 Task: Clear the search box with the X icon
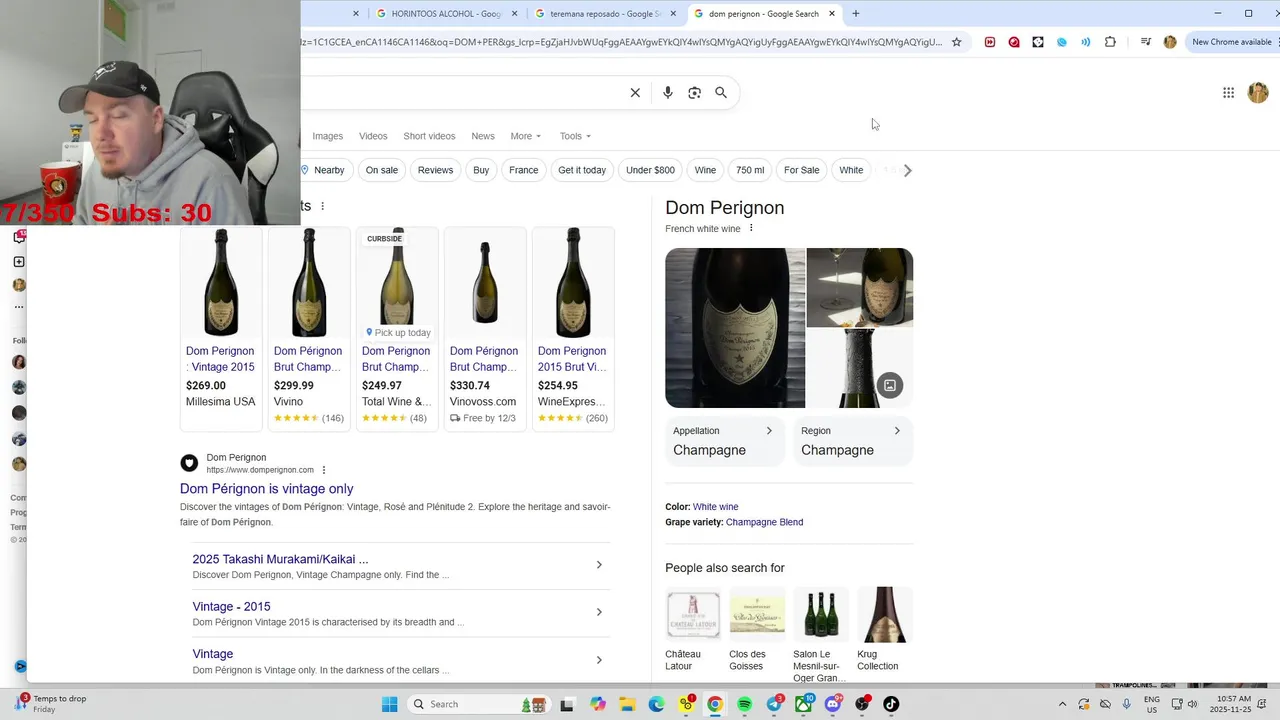pyautogui.click(x=635, y=93)
